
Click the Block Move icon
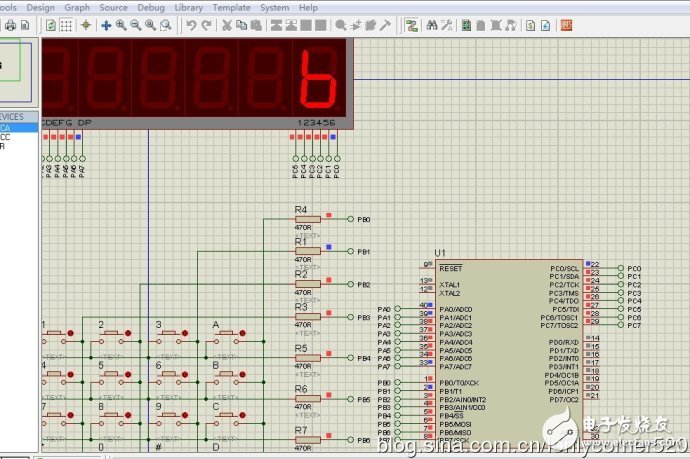pos(291,26)
